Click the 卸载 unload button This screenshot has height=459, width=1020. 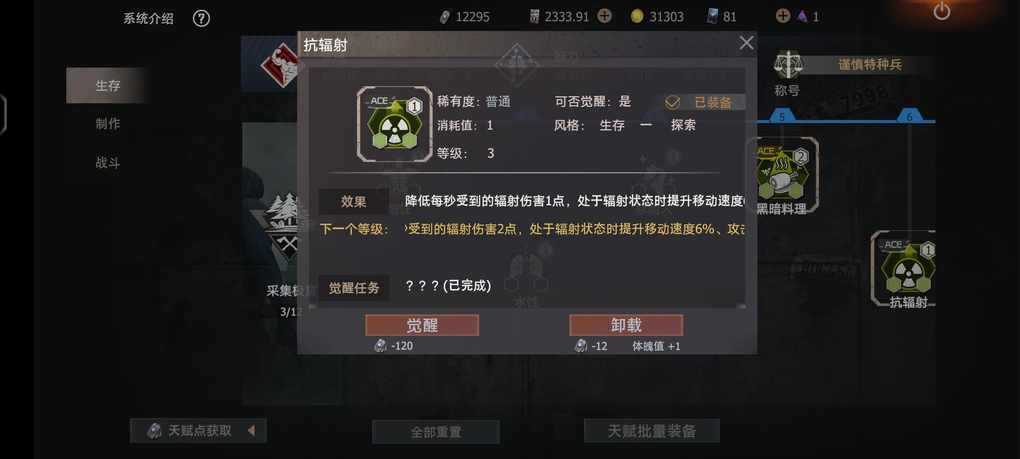pos(626,325)
